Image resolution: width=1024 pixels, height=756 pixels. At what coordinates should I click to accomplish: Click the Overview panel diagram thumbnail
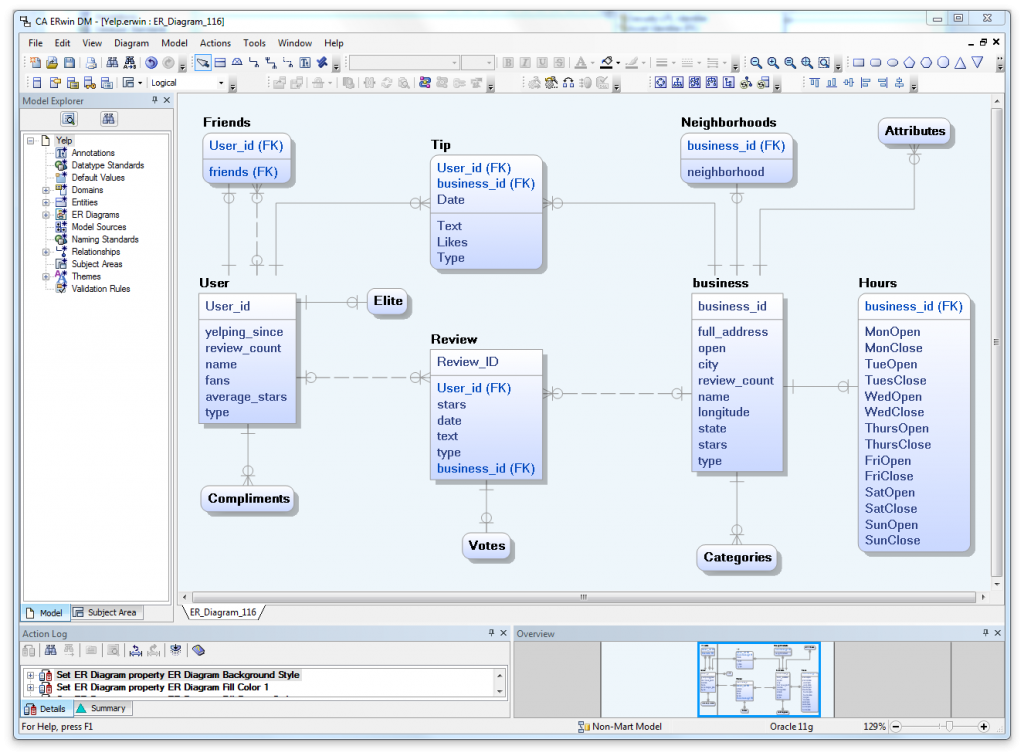[x=759, y=680]
